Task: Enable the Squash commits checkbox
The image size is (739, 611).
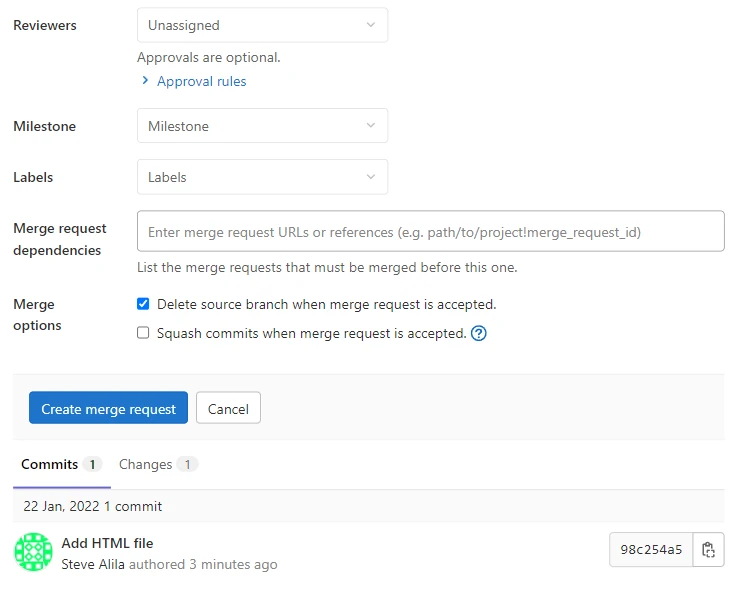Action: click(x=143, y=333)
